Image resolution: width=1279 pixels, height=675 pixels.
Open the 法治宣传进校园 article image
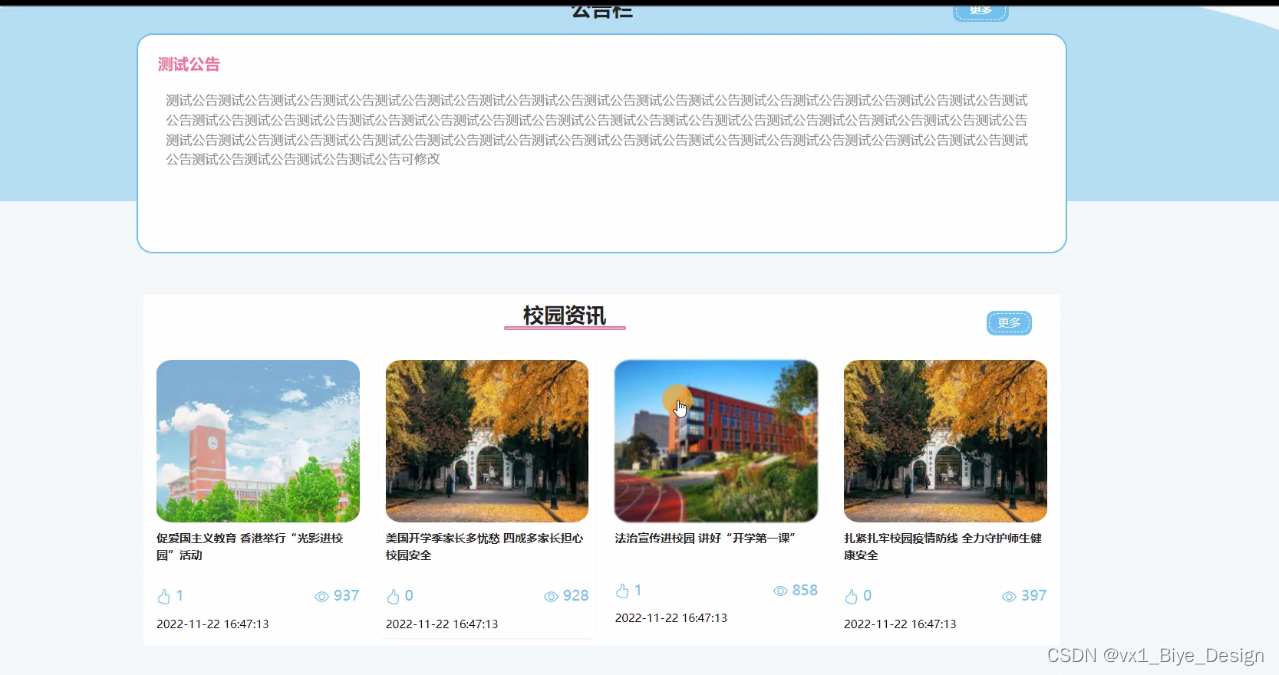point(716,441)
